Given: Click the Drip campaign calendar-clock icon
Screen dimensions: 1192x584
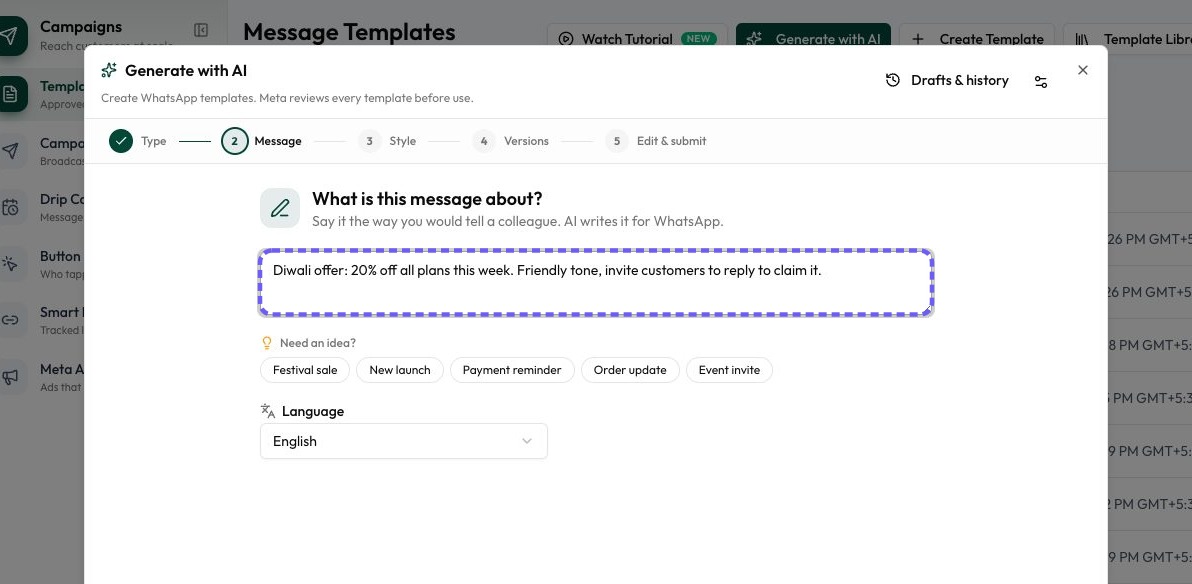Looking at the screenshot, I should [10, 207].
